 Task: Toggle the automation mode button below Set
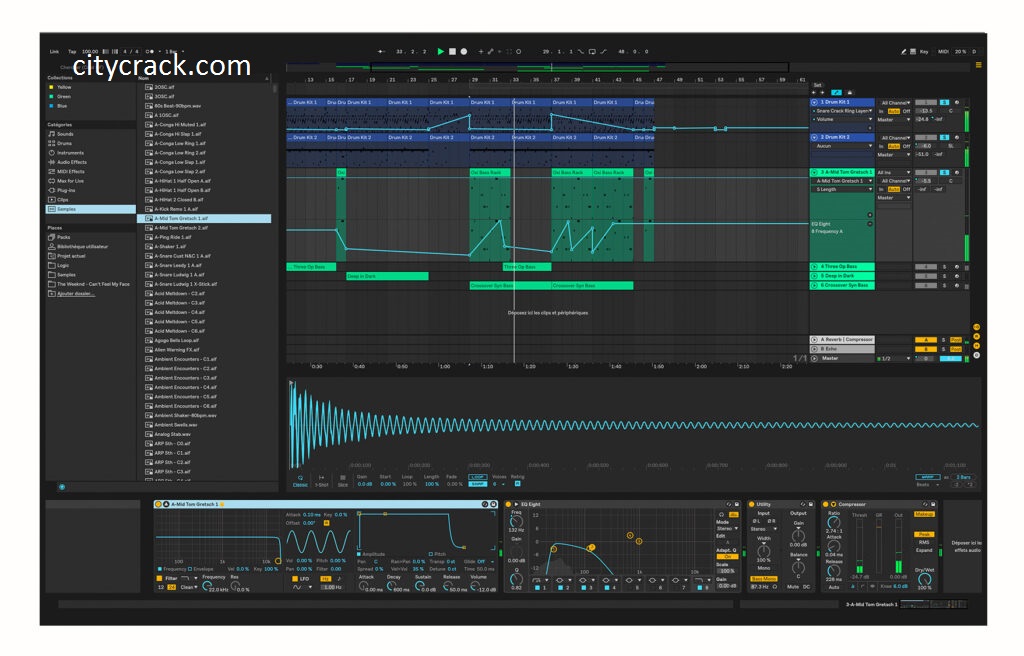[x=837, y=93]
